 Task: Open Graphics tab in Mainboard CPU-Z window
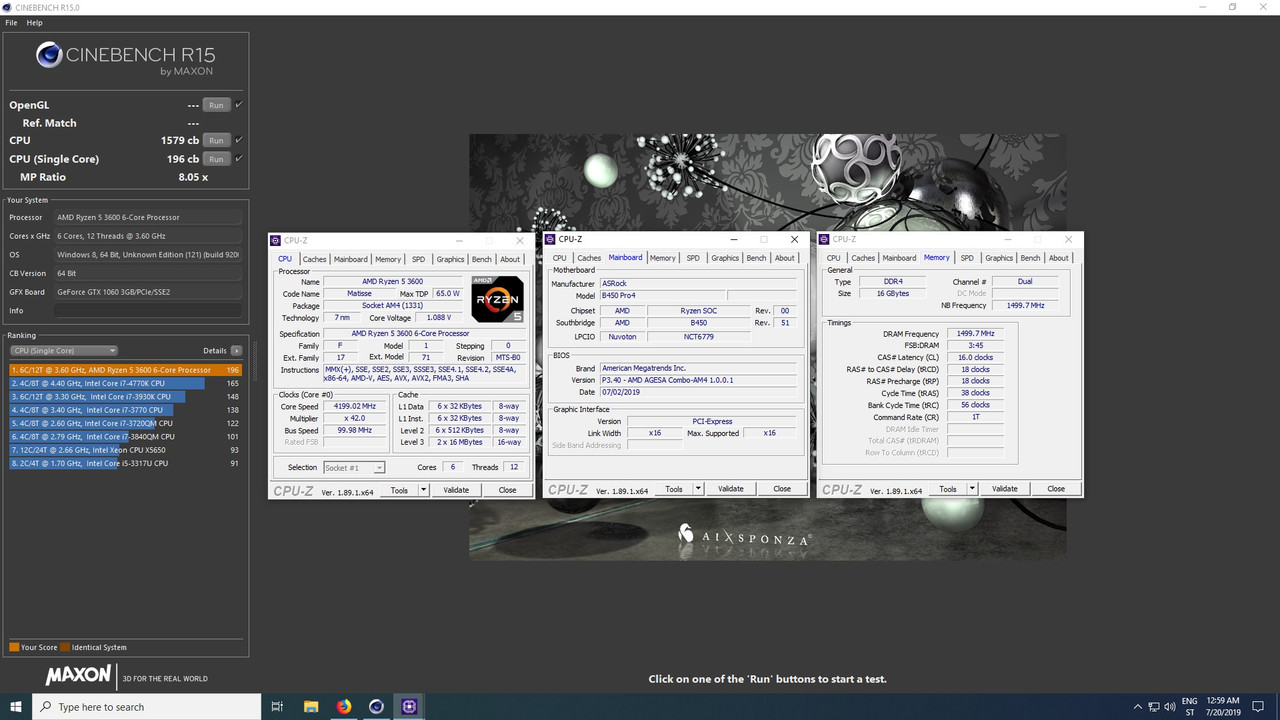coord(725,258)
